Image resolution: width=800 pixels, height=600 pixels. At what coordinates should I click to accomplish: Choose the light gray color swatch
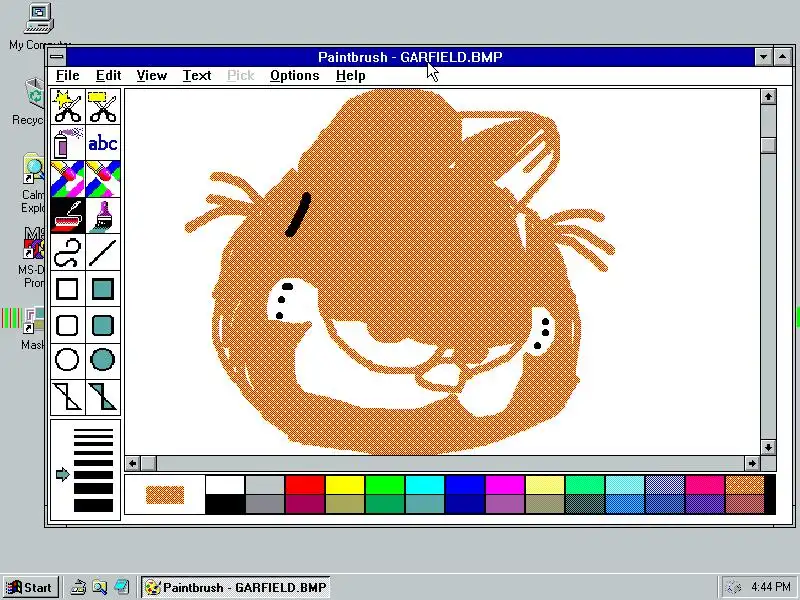click(x=265, y=485)
